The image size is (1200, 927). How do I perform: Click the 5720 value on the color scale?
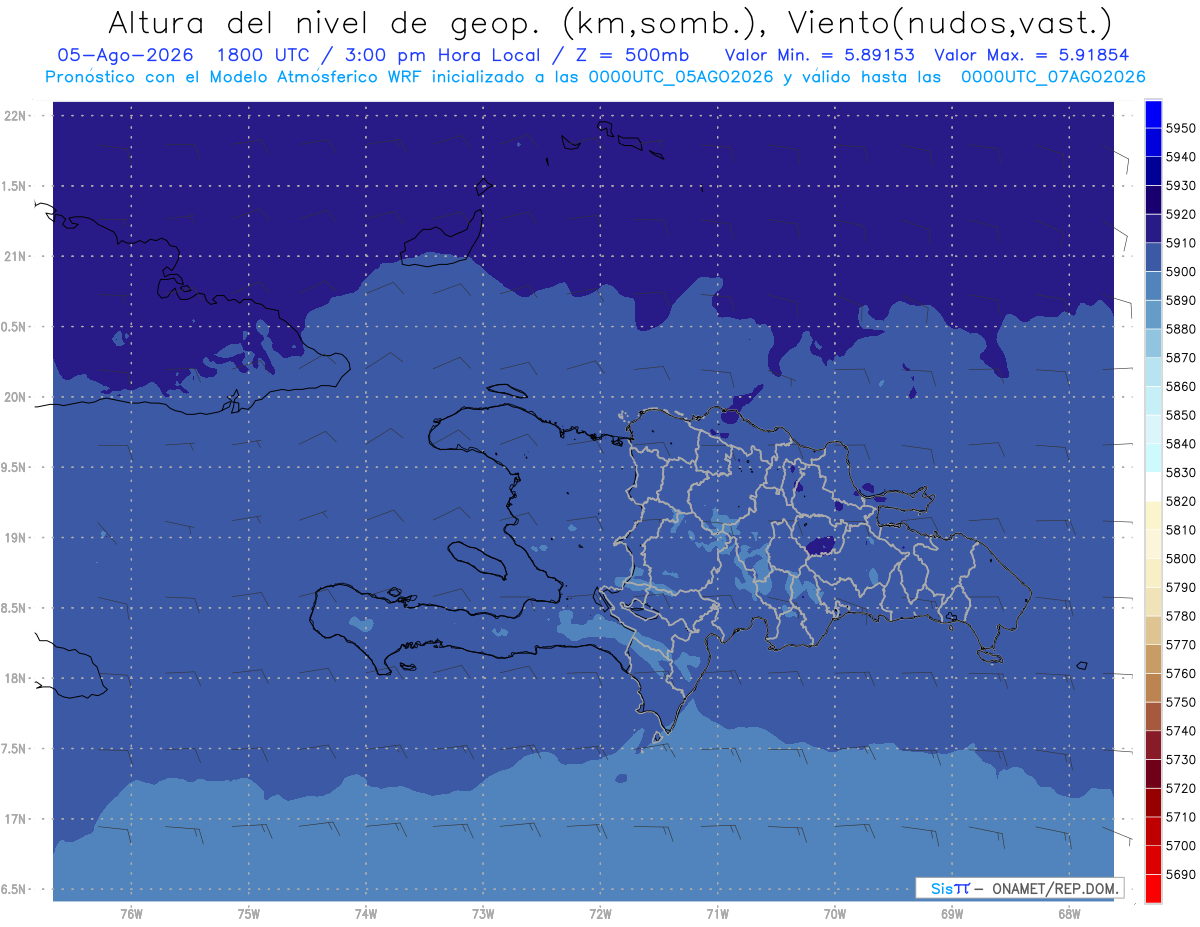(1180, 789)
